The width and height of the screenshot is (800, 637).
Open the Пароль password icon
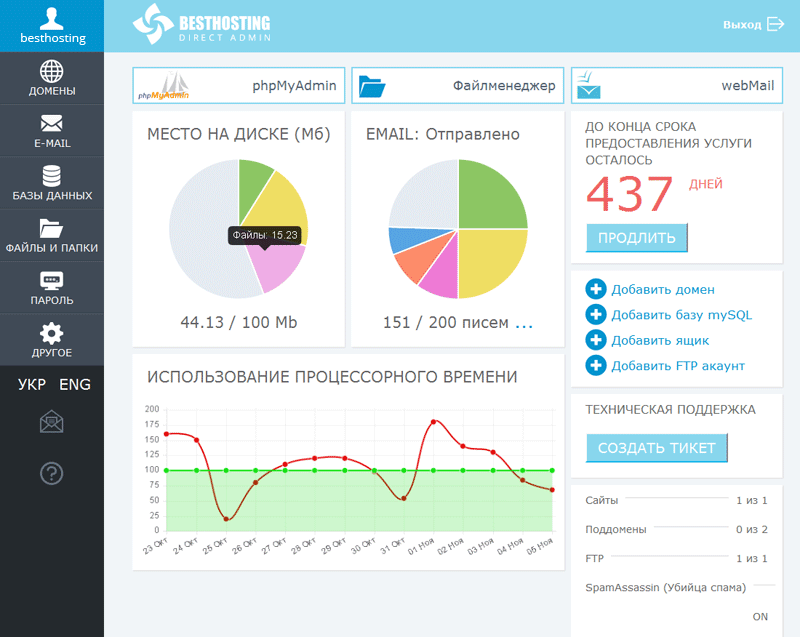tap(52, 281)
